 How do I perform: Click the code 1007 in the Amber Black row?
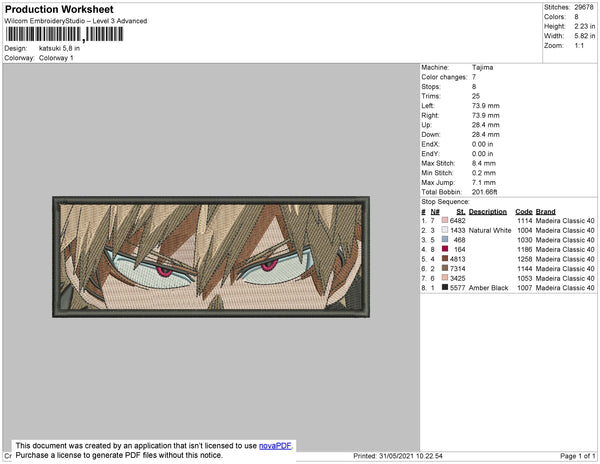pyautogui.click(x=525, y=288)
